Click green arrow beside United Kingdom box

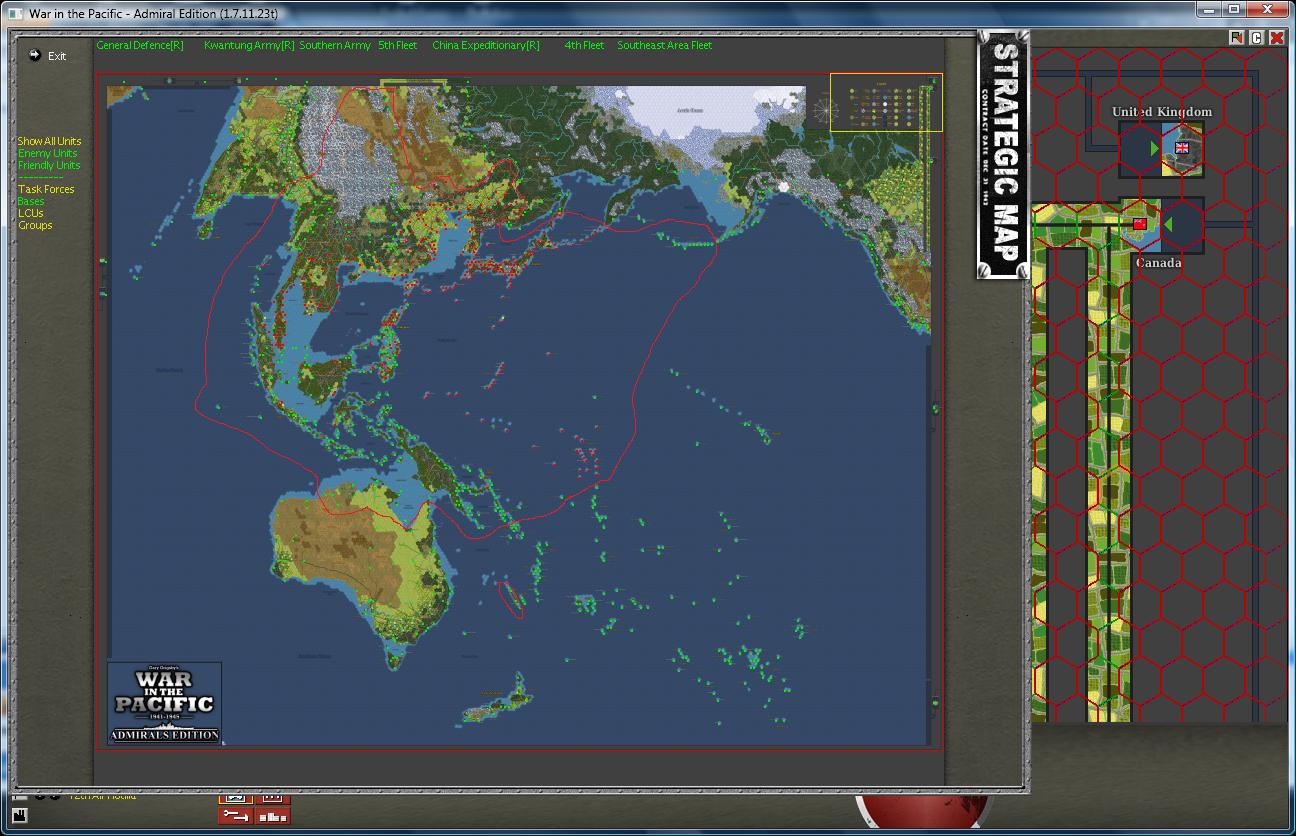tap(1155, 148)
